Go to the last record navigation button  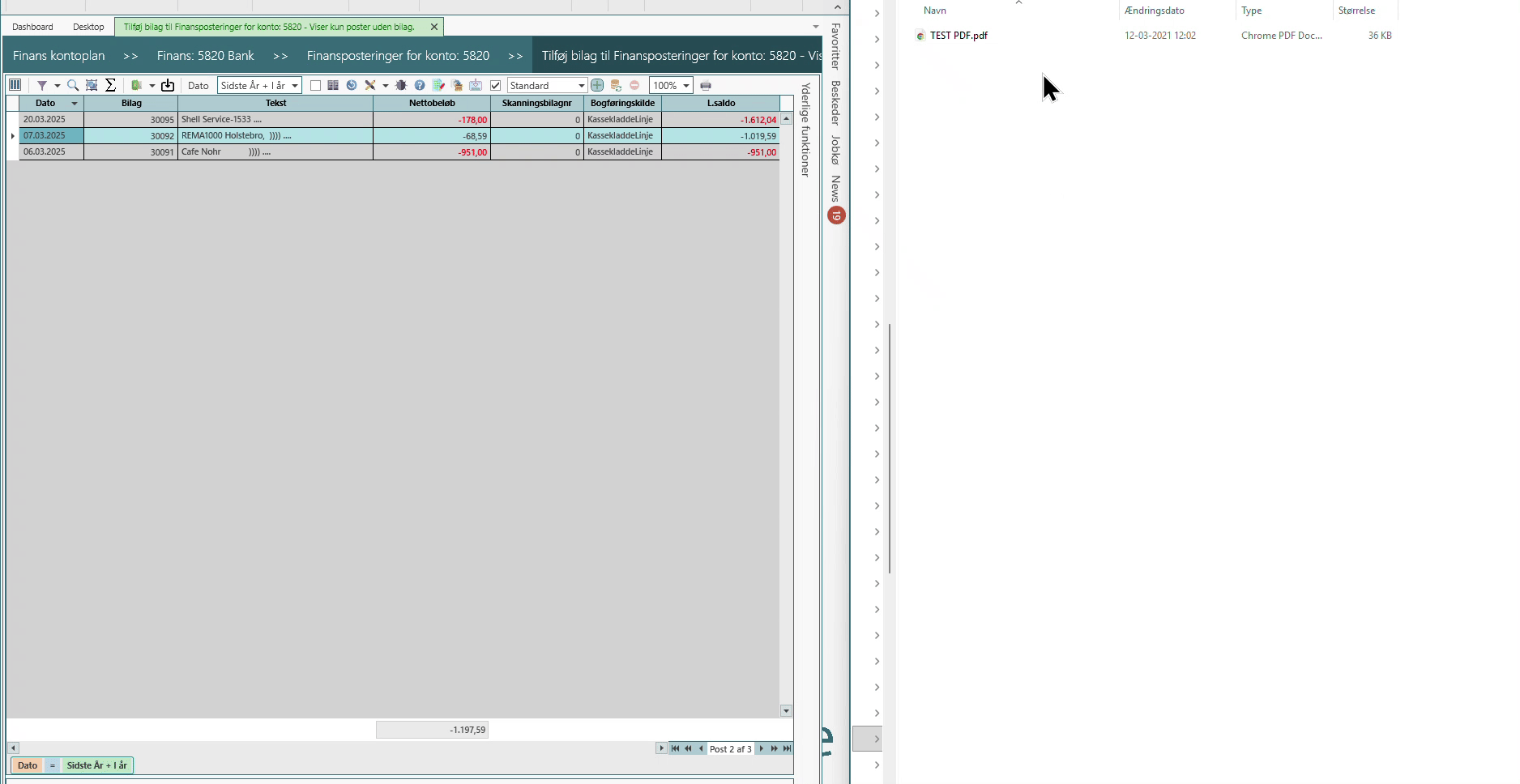pos(787,748)
